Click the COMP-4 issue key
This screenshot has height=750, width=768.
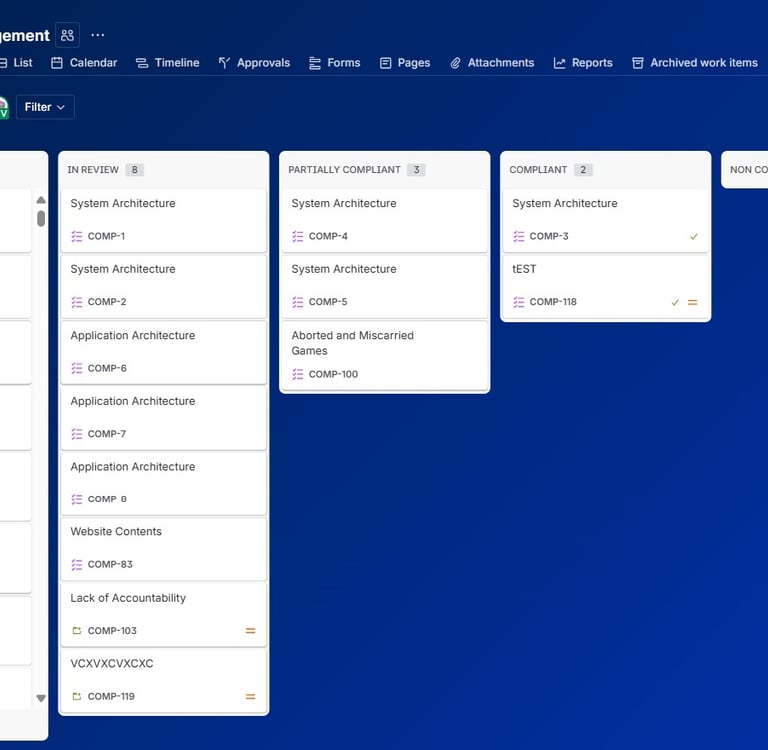pyautogui.click(x=328, y=236)
